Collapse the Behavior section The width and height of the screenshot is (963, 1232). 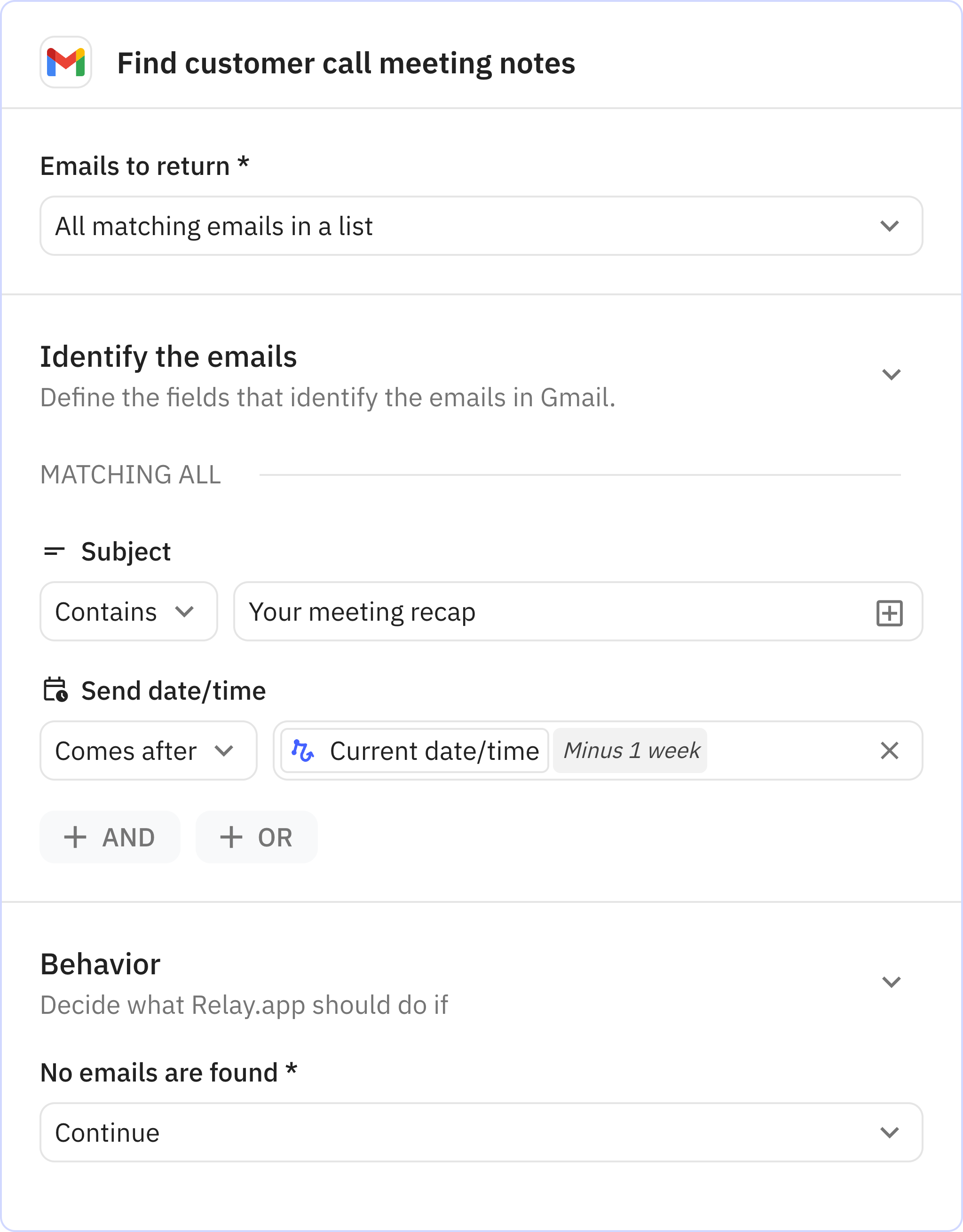point(891,982)
